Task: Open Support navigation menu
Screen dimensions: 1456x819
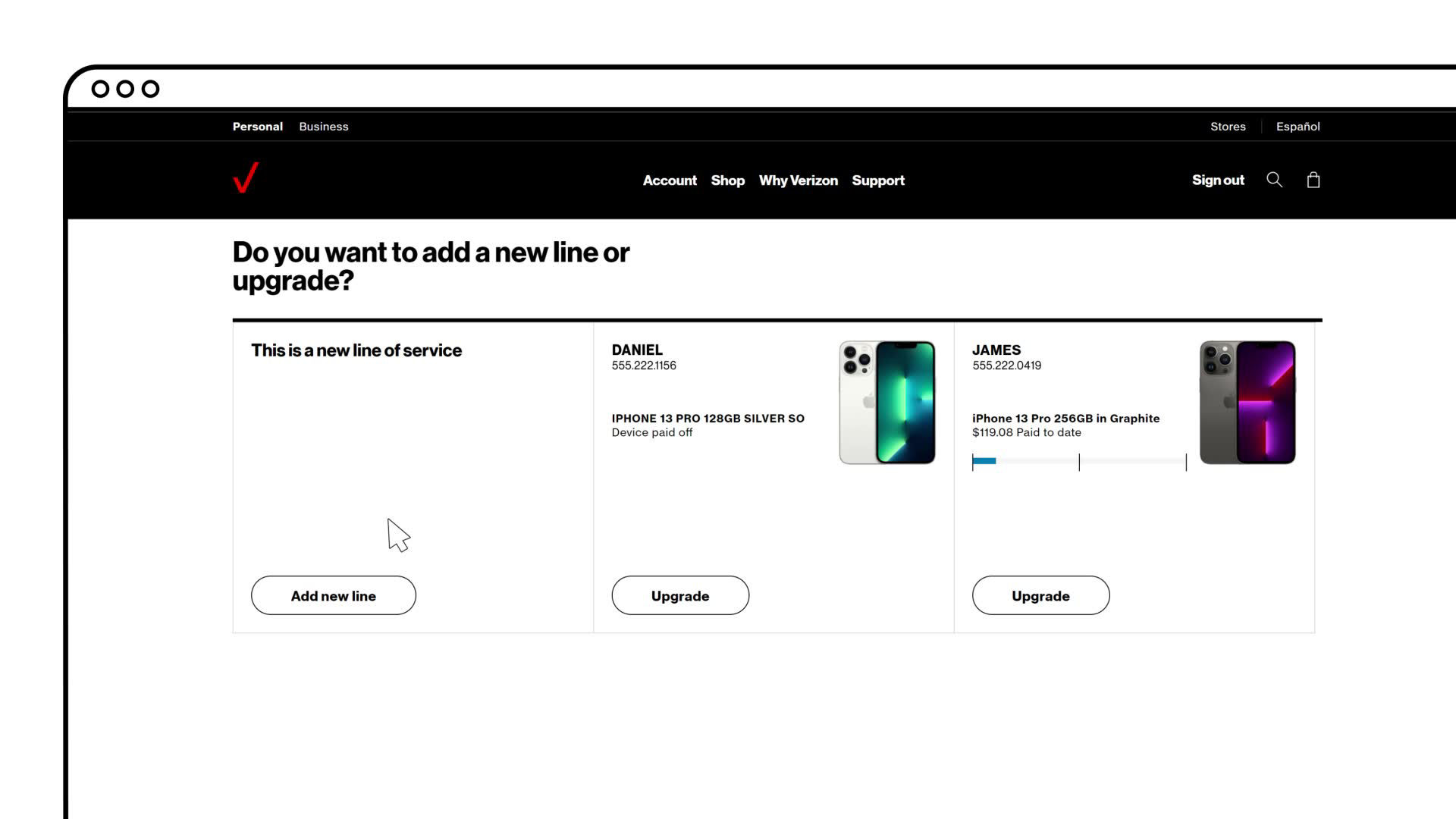Action: click(878, 180)
